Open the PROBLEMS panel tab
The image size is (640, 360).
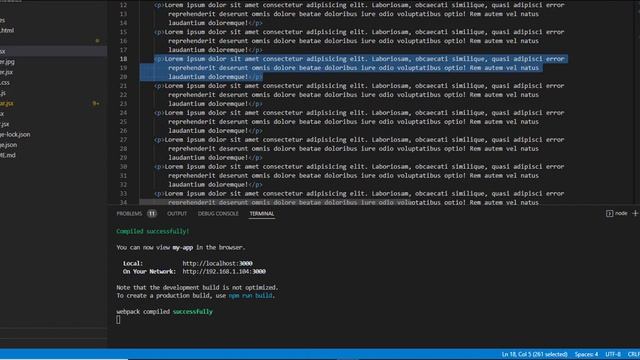[129, 213]
